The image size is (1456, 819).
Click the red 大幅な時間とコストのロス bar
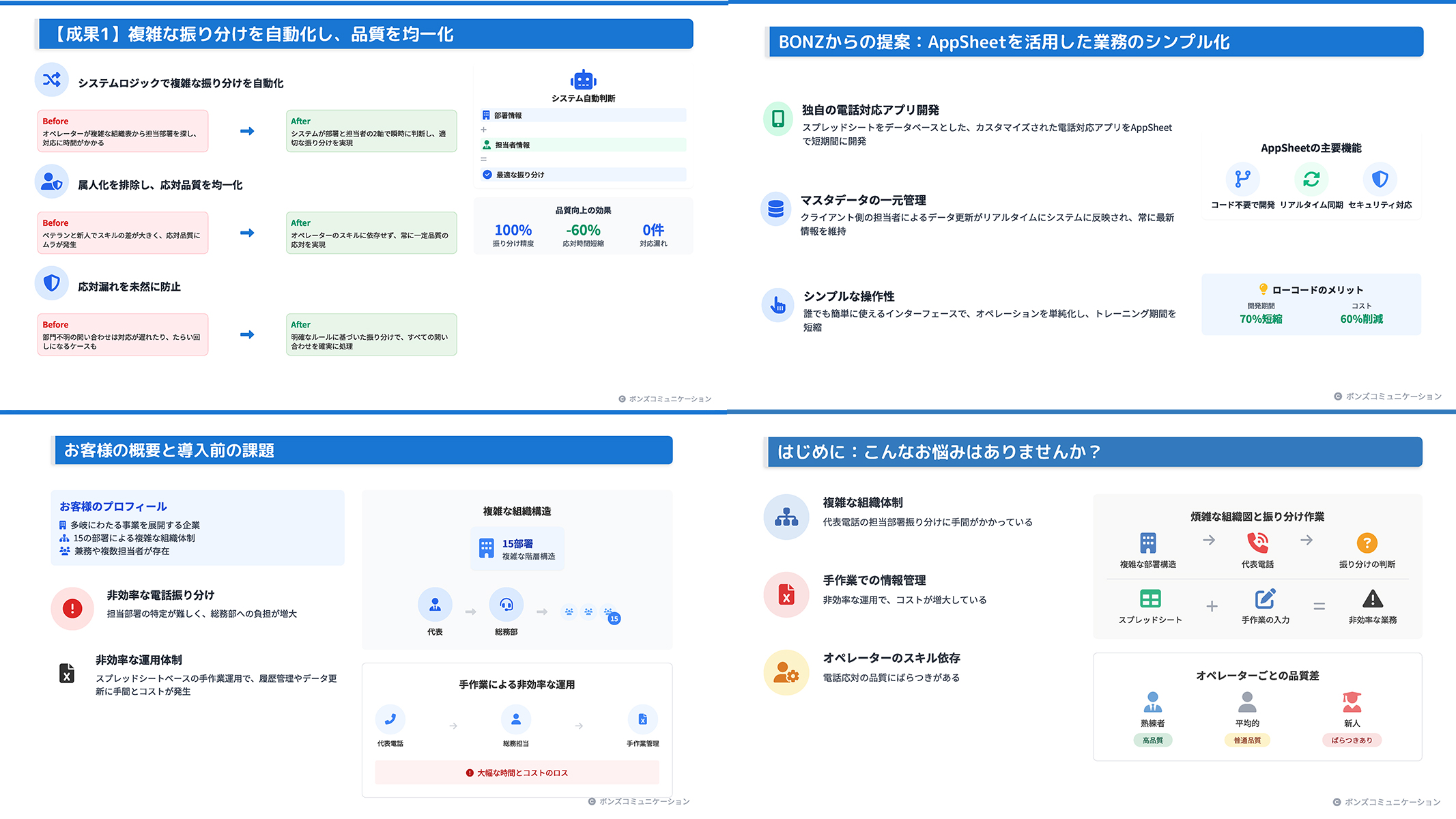point(517,773)
